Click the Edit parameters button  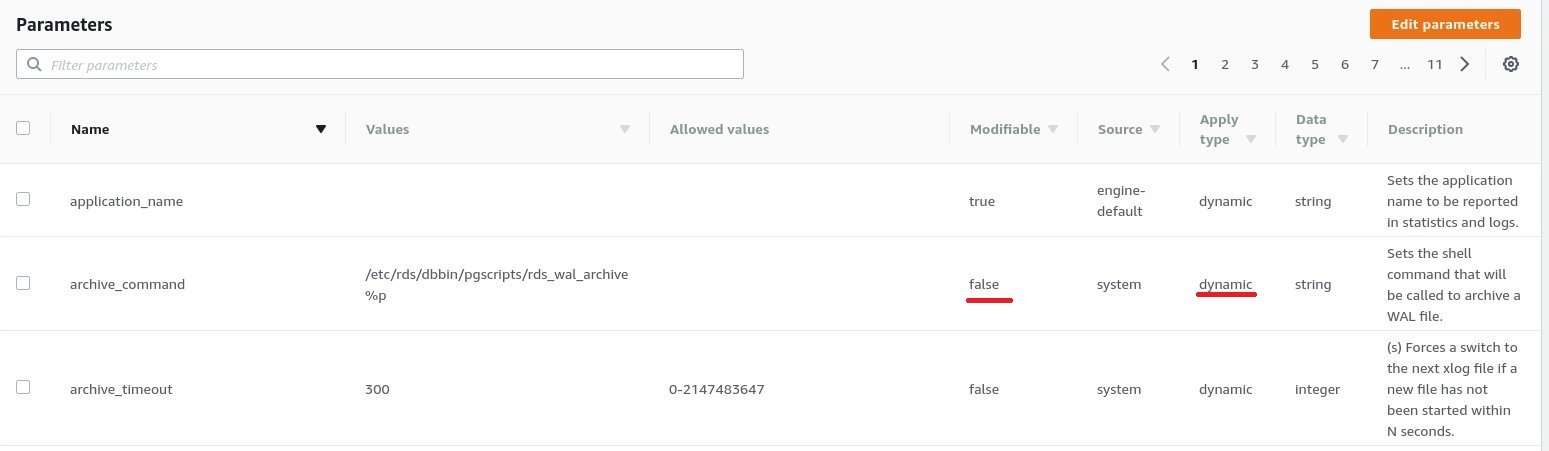(x=1445, y=24)
